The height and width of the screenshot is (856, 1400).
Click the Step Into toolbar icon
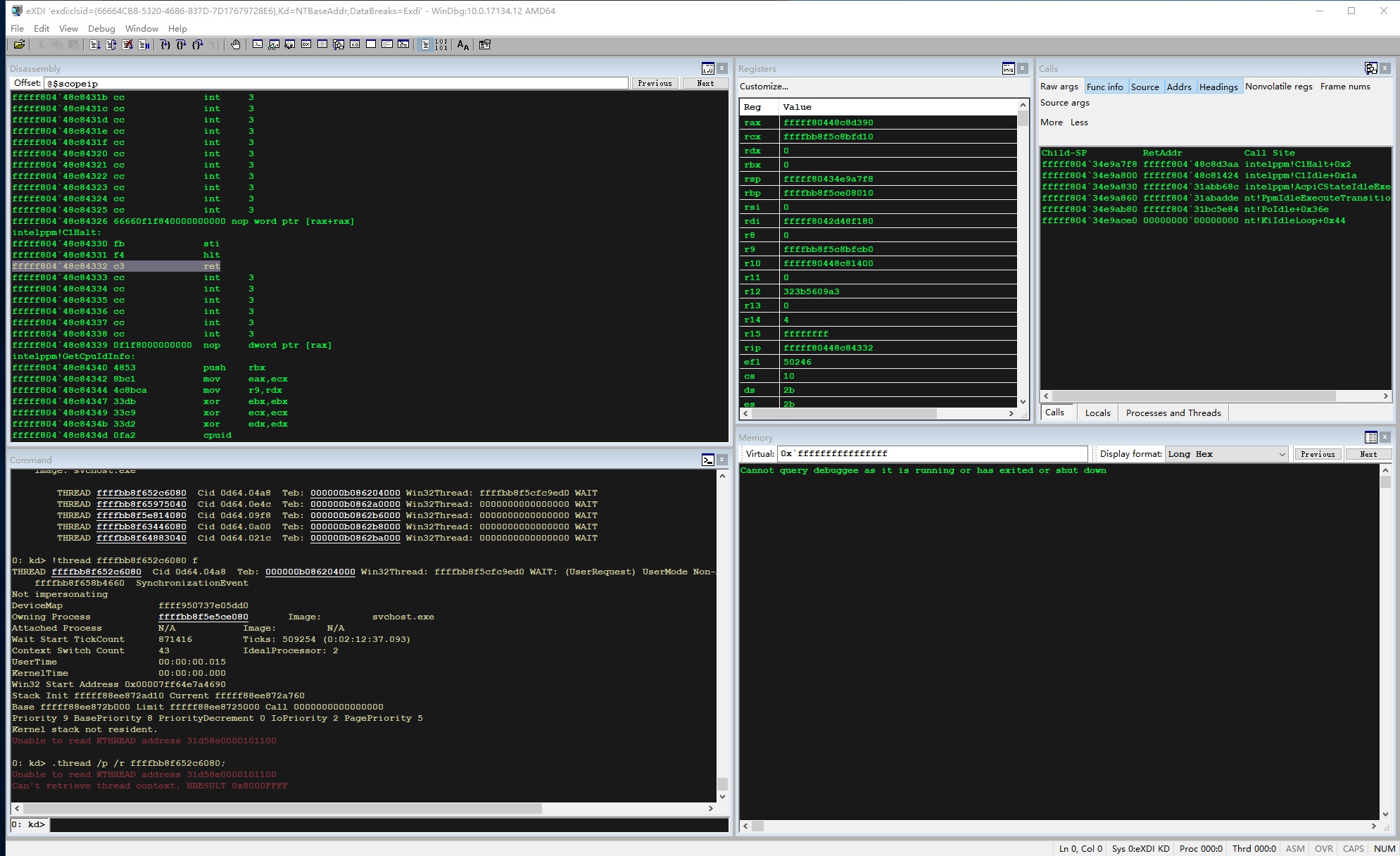point(165,45)
